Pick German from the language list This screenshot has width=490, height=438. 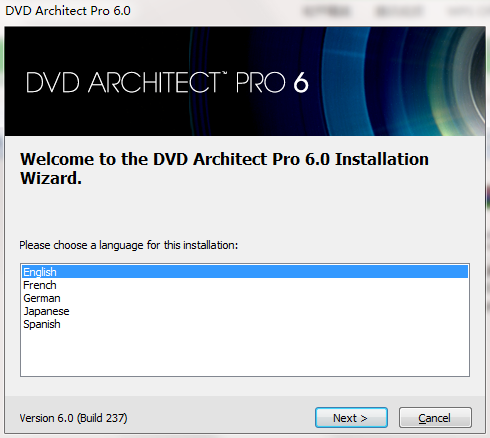pos(42,298)
